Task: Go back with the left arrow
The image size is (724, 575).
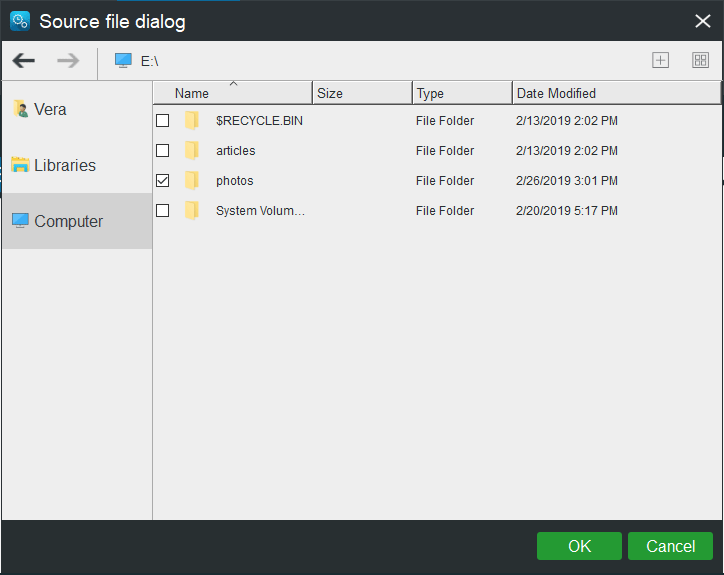Action: click(x=24, y=61)
